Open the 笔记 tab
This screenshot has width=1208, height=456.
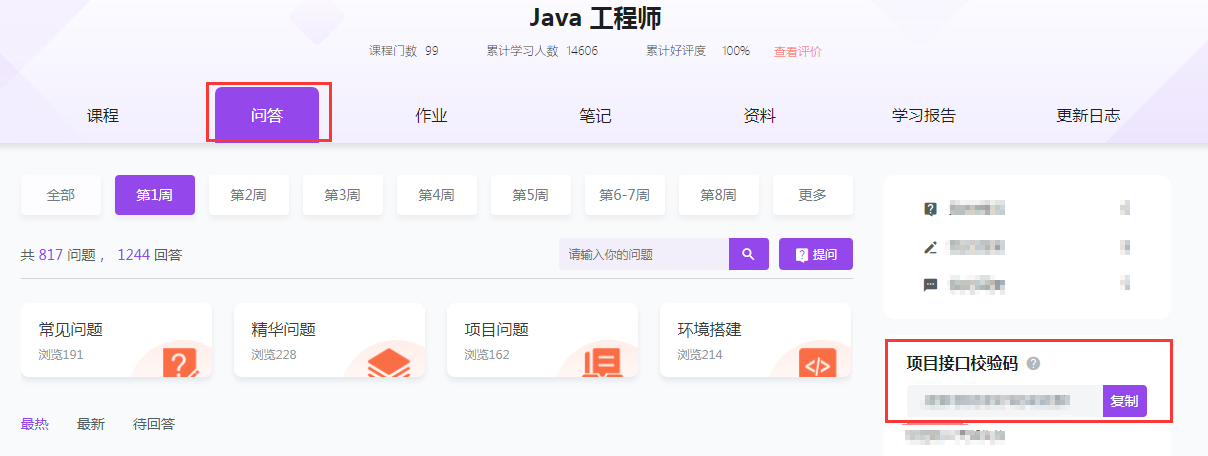(595, 116)
